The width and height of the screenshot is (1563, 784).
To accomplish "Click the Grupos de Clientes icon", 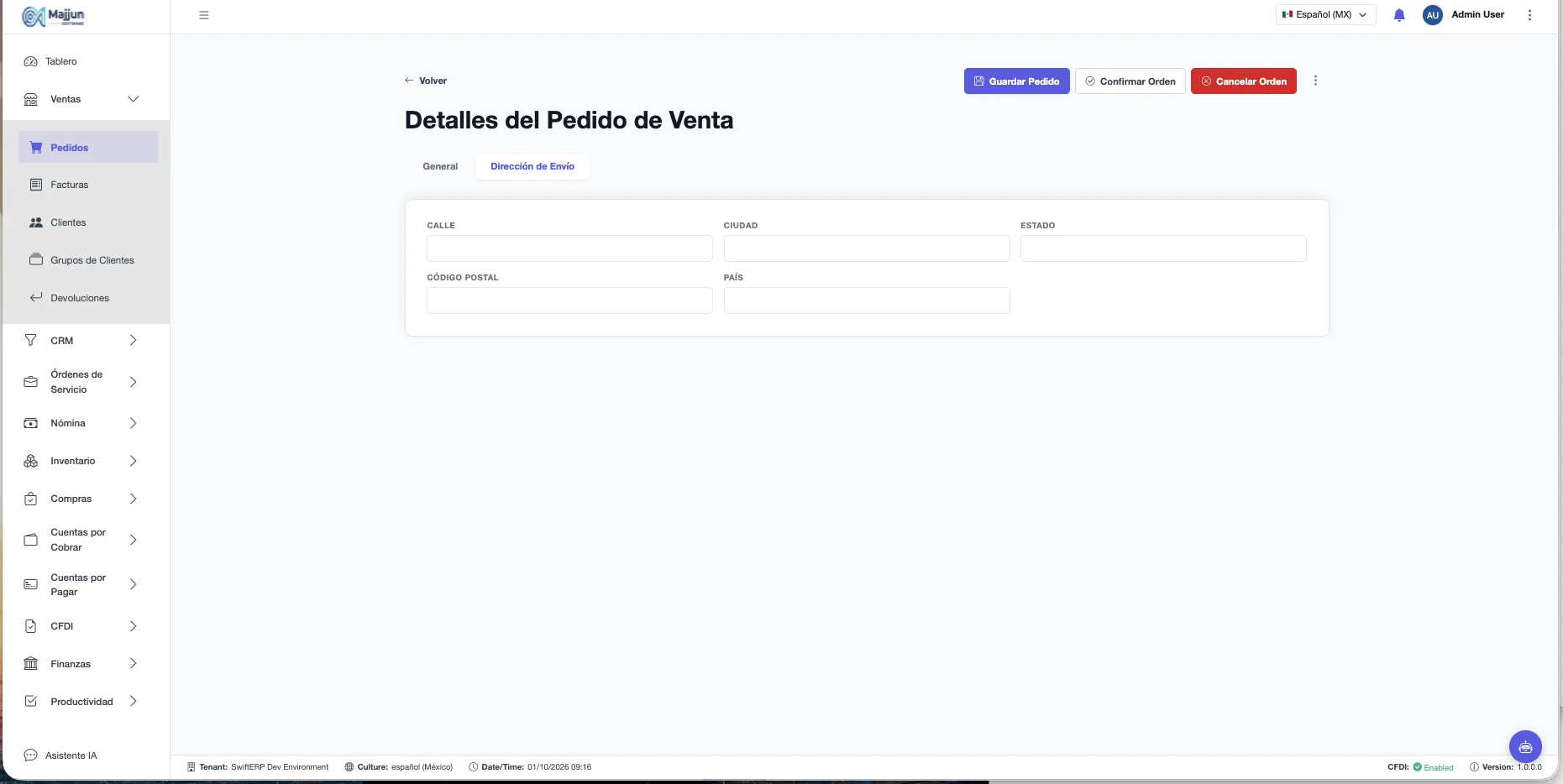I will 36,259.
